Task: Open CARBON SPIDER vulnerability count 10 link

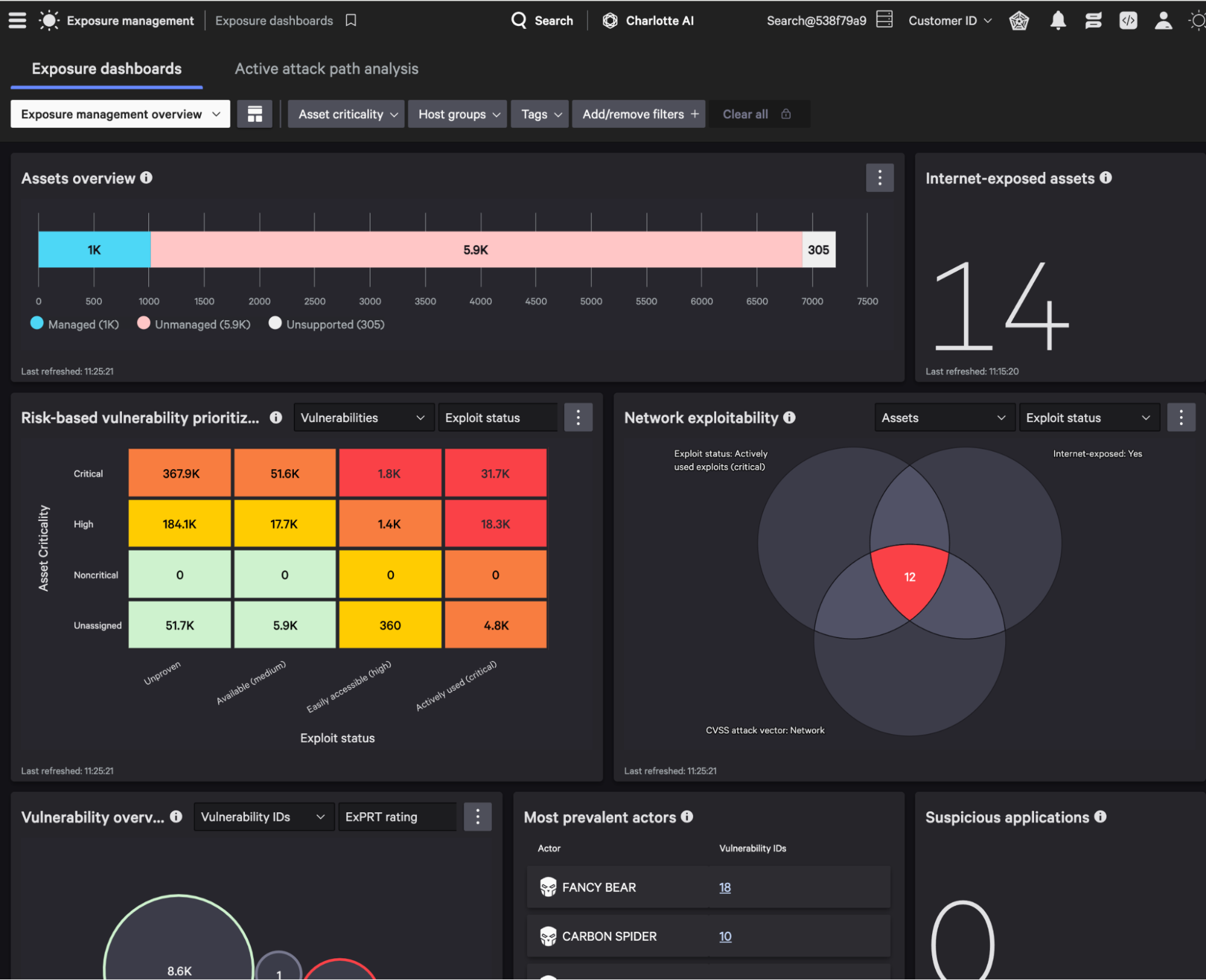Action: [725, 936]
